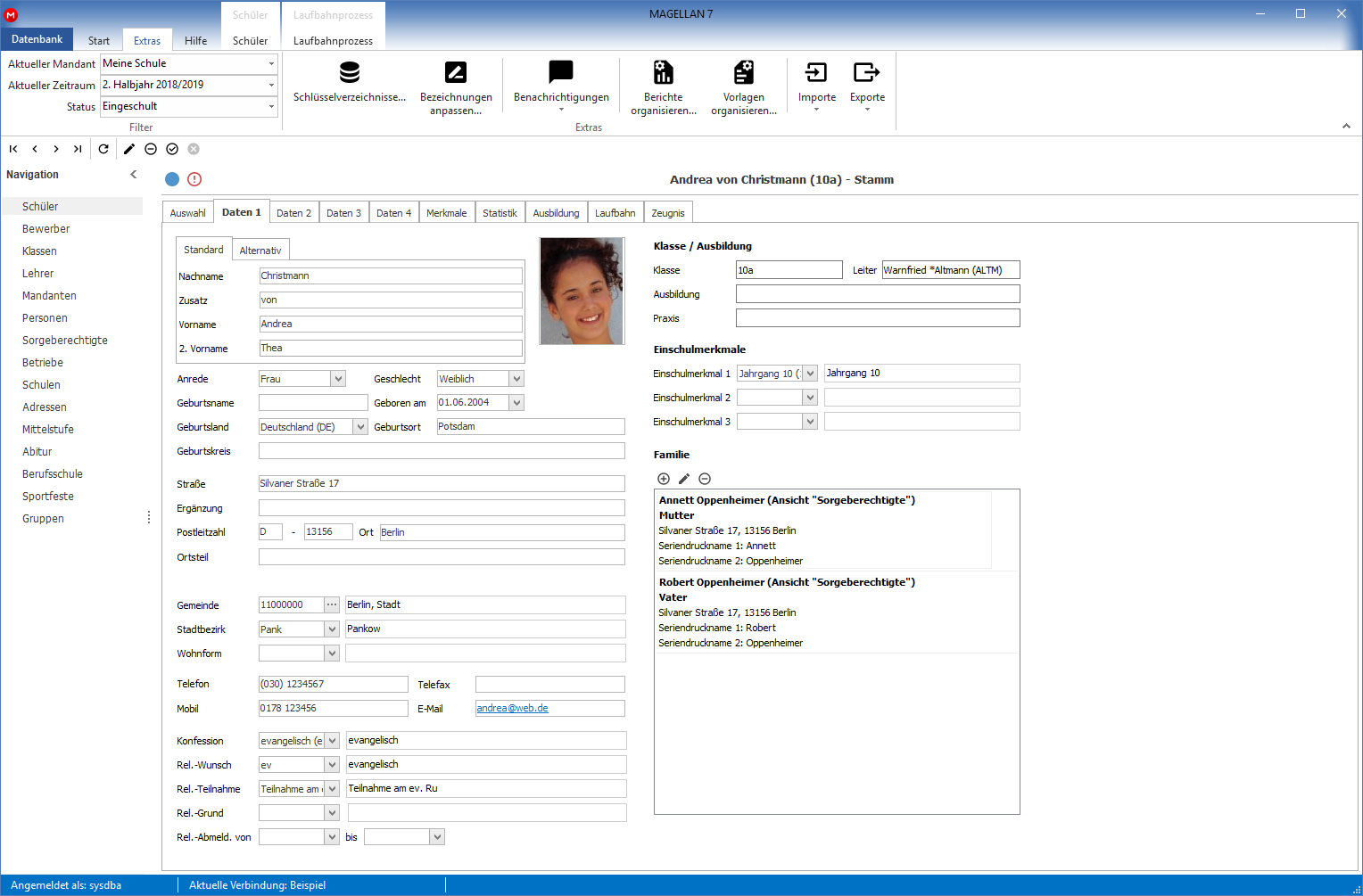The height and width of the screenshot is (896, 1363).
Task: Collapse the Navigation panel
Action: (134, 175)
